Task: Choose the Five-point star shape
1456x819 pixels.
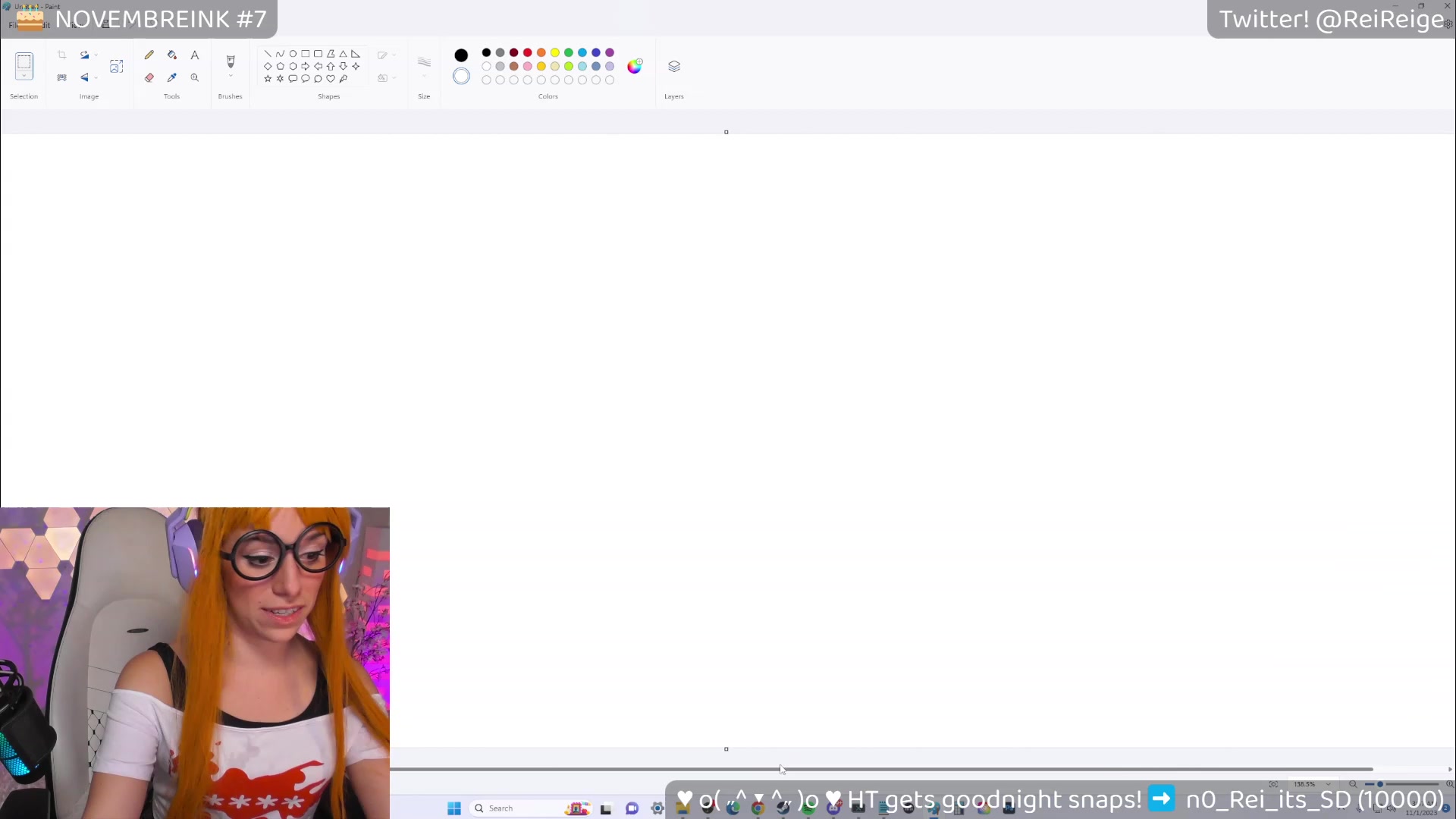Action: 268,79
